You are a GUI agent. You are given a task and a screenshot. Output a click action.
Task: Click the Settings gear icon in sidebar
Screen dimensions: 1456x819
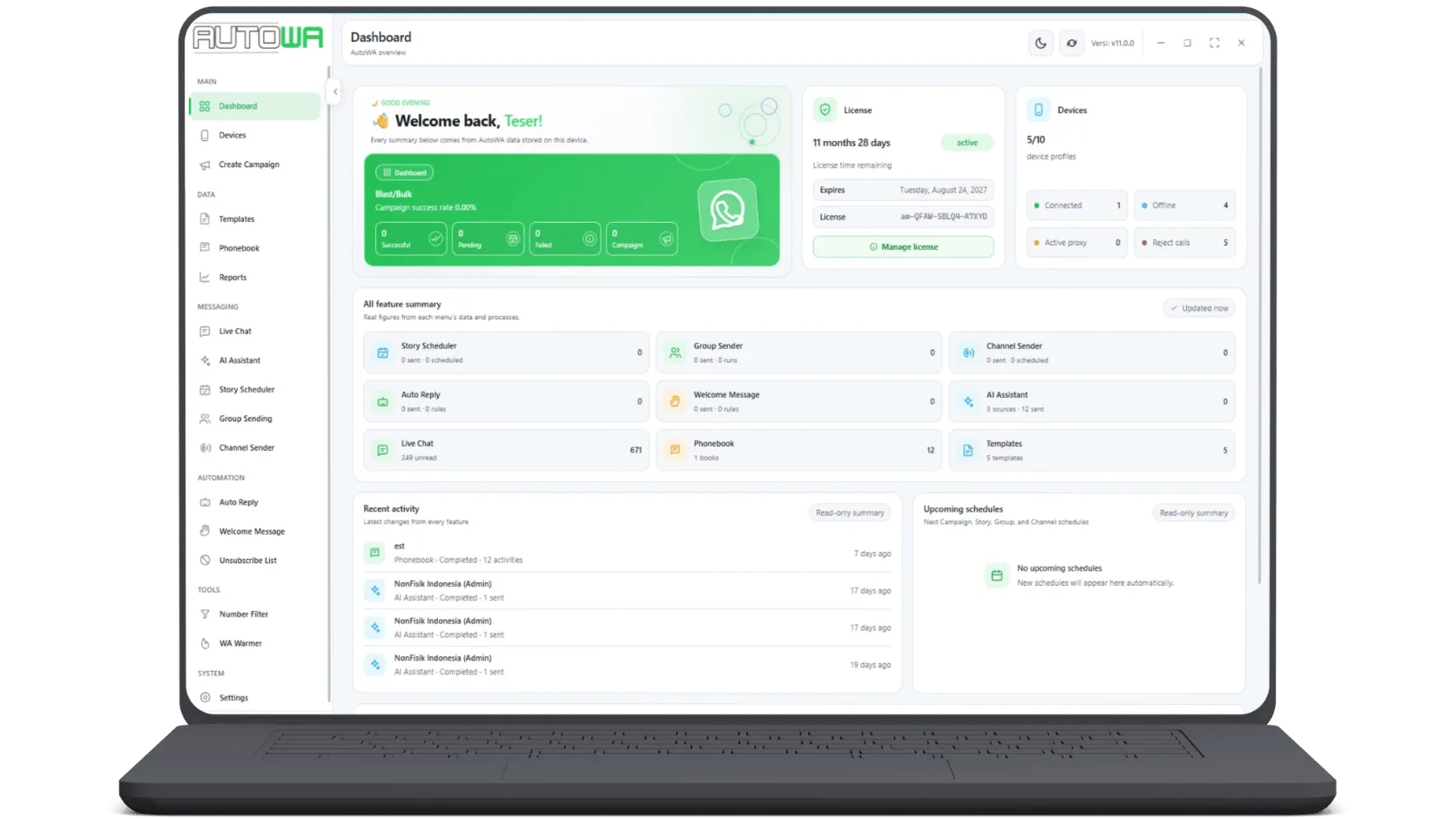coord(205,697)
